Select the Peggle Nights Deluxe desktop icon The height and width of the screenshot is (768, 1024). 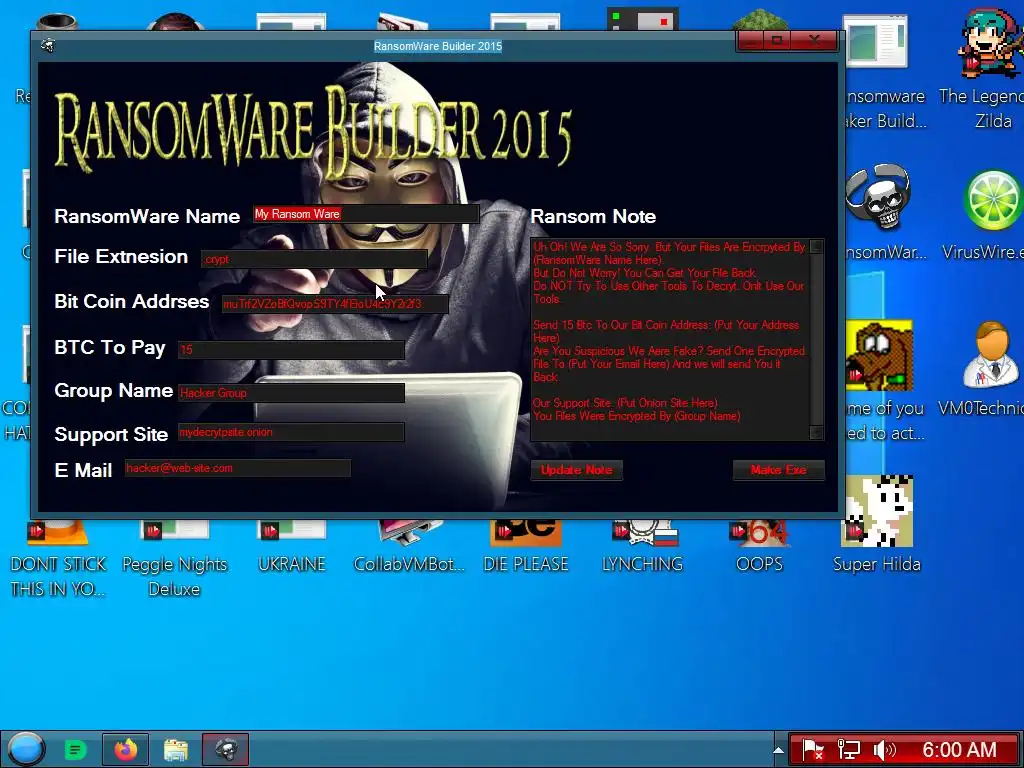pos(174,558)
